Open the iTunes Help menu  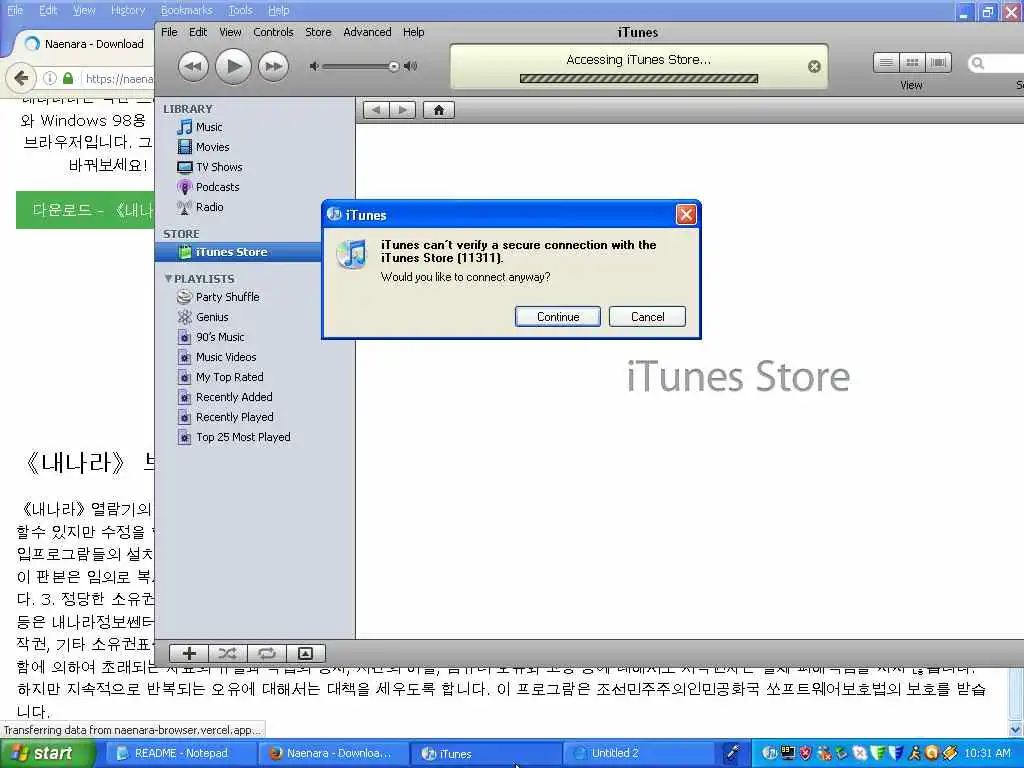coord(413,32)
